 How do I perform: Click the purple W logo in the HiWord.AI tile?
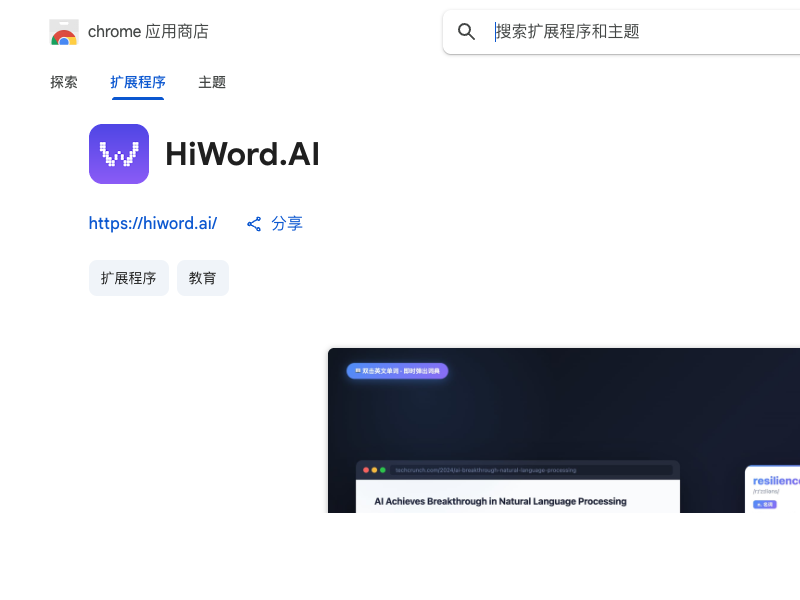coord(119,154)
